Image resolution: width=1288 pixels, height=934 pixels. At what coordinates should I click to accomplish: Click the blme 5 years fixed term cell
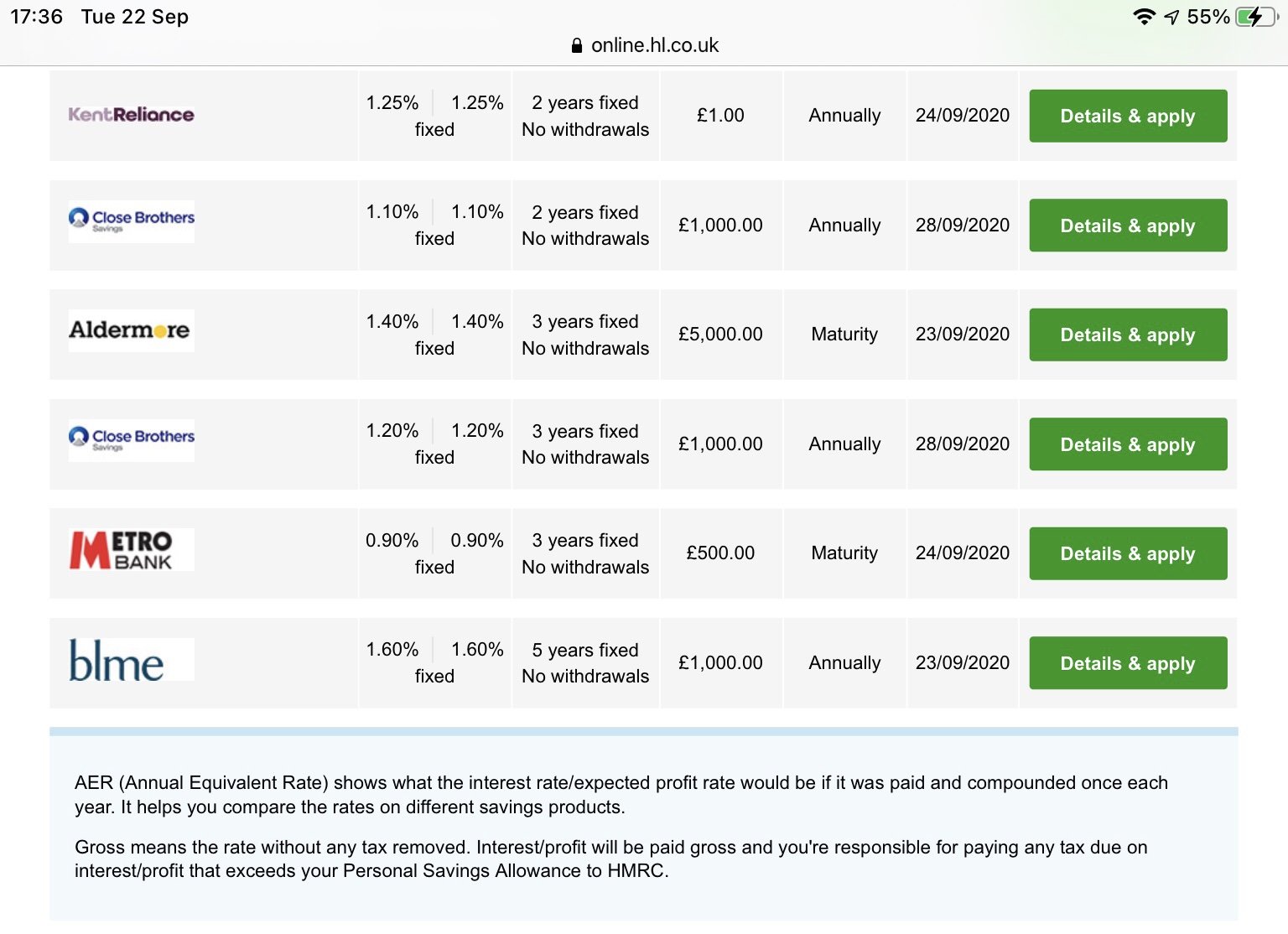tap(585, 663)
